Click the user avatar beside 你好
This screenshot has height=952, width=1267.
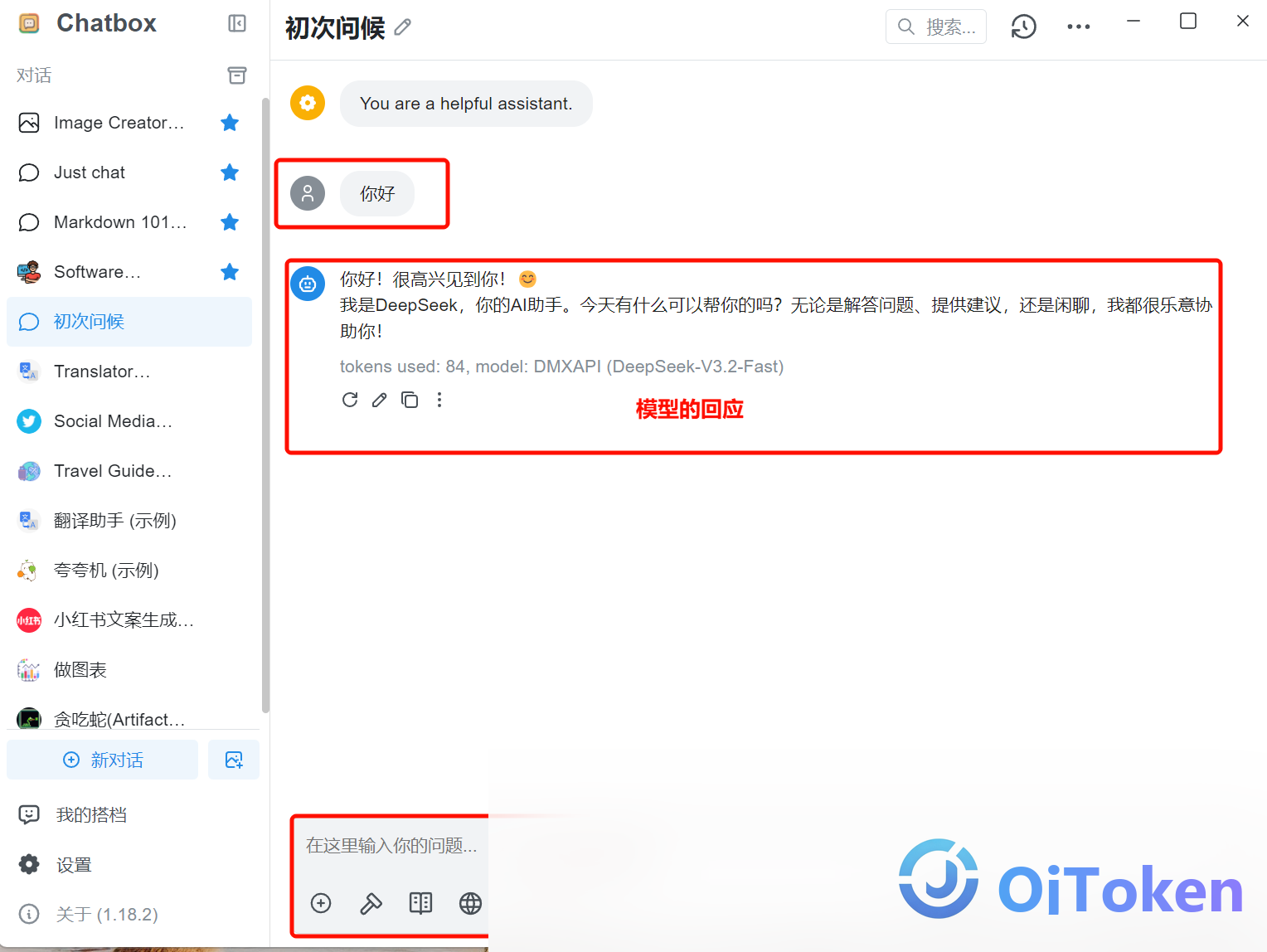[x=308, y=193]
